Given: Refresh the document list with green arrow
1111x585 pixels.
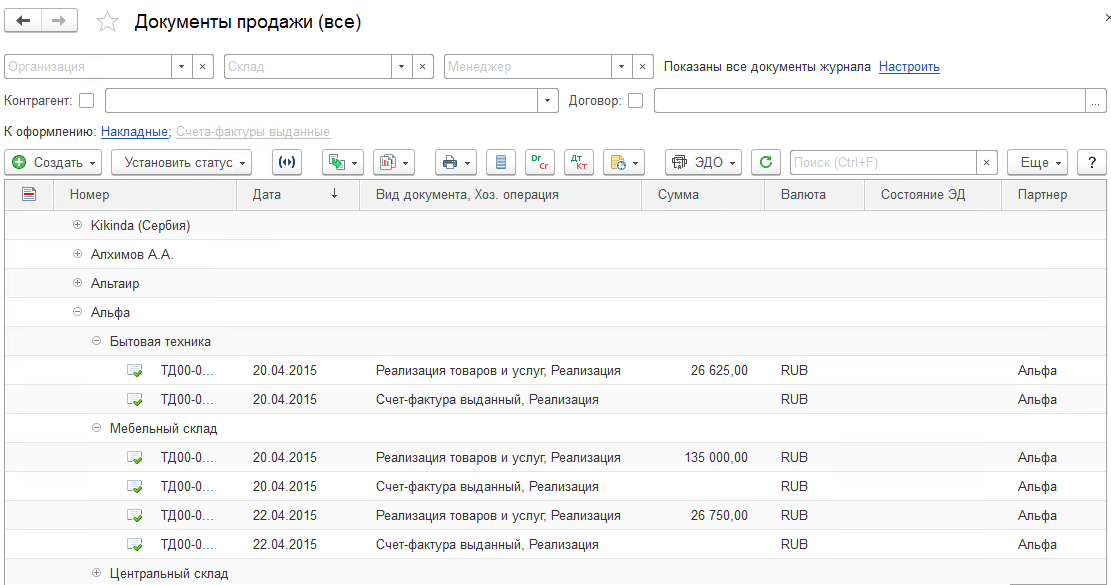Looking at the screenshot, I should tap(765, 162).
